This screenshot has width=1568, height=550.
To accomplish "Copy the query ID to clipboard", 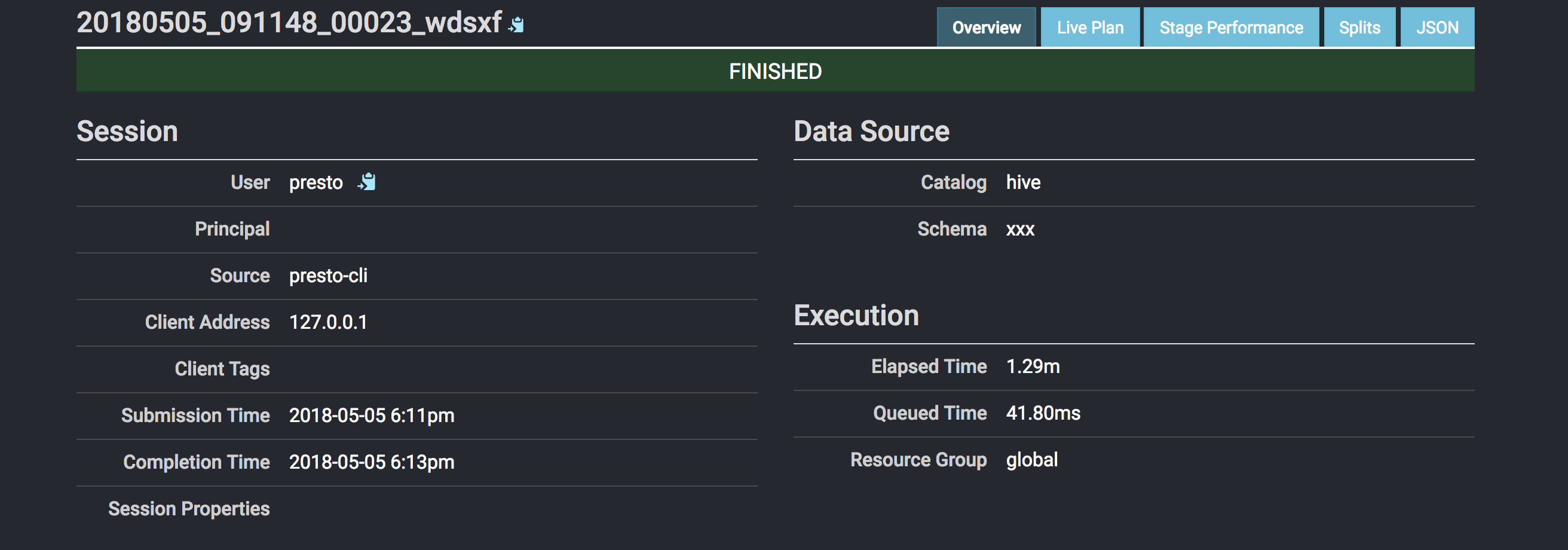I will pyautogui.click(x=516, y=25).
